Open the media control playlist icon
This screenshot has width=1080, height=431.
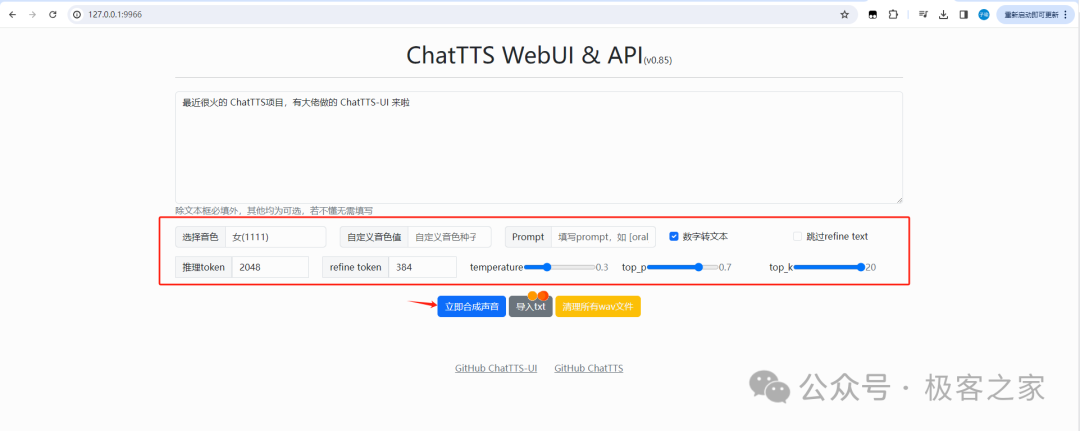(x=923, y=14)
